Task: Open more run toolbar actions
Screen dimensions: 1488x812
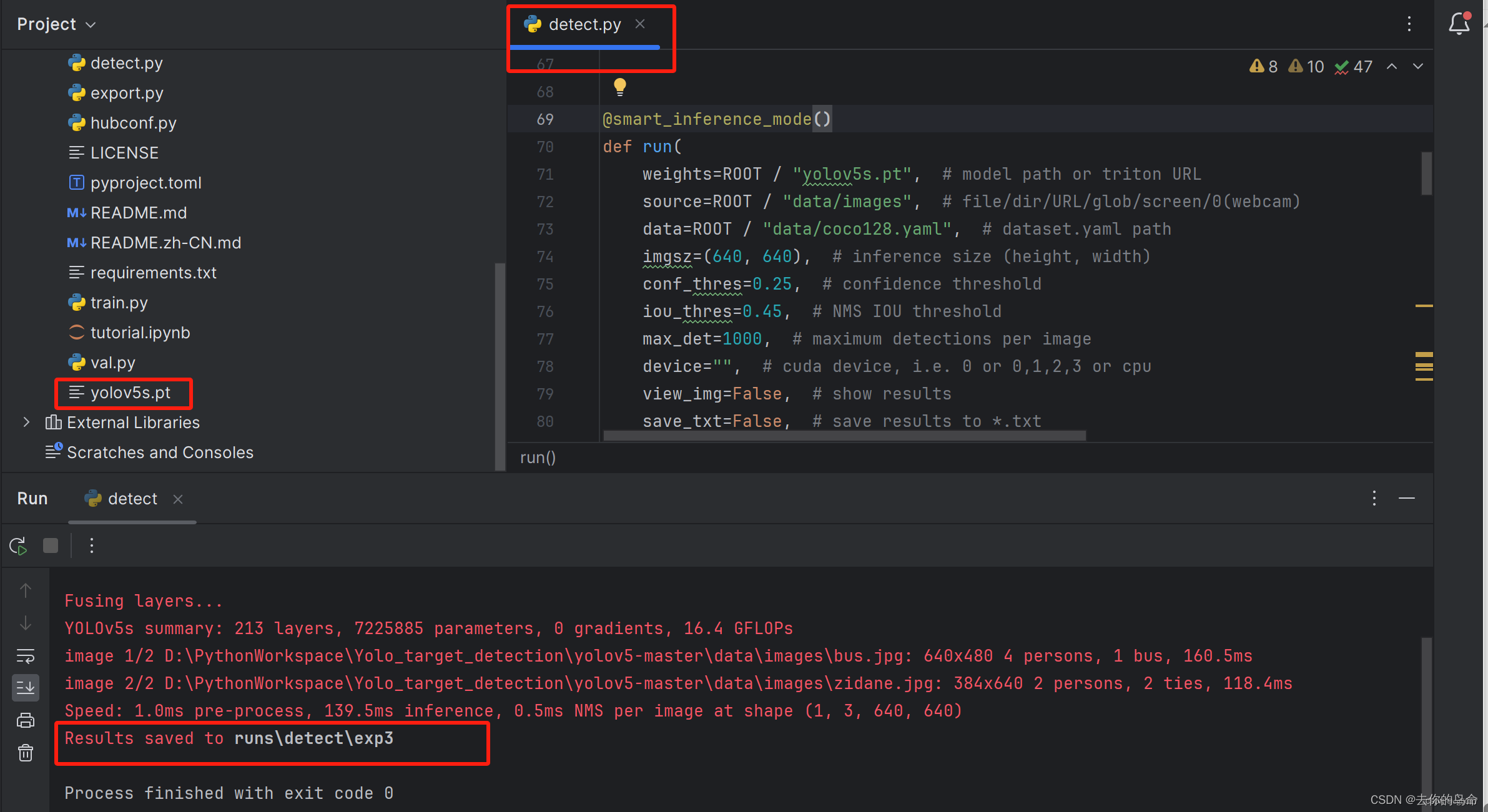Action: [92, 546]
